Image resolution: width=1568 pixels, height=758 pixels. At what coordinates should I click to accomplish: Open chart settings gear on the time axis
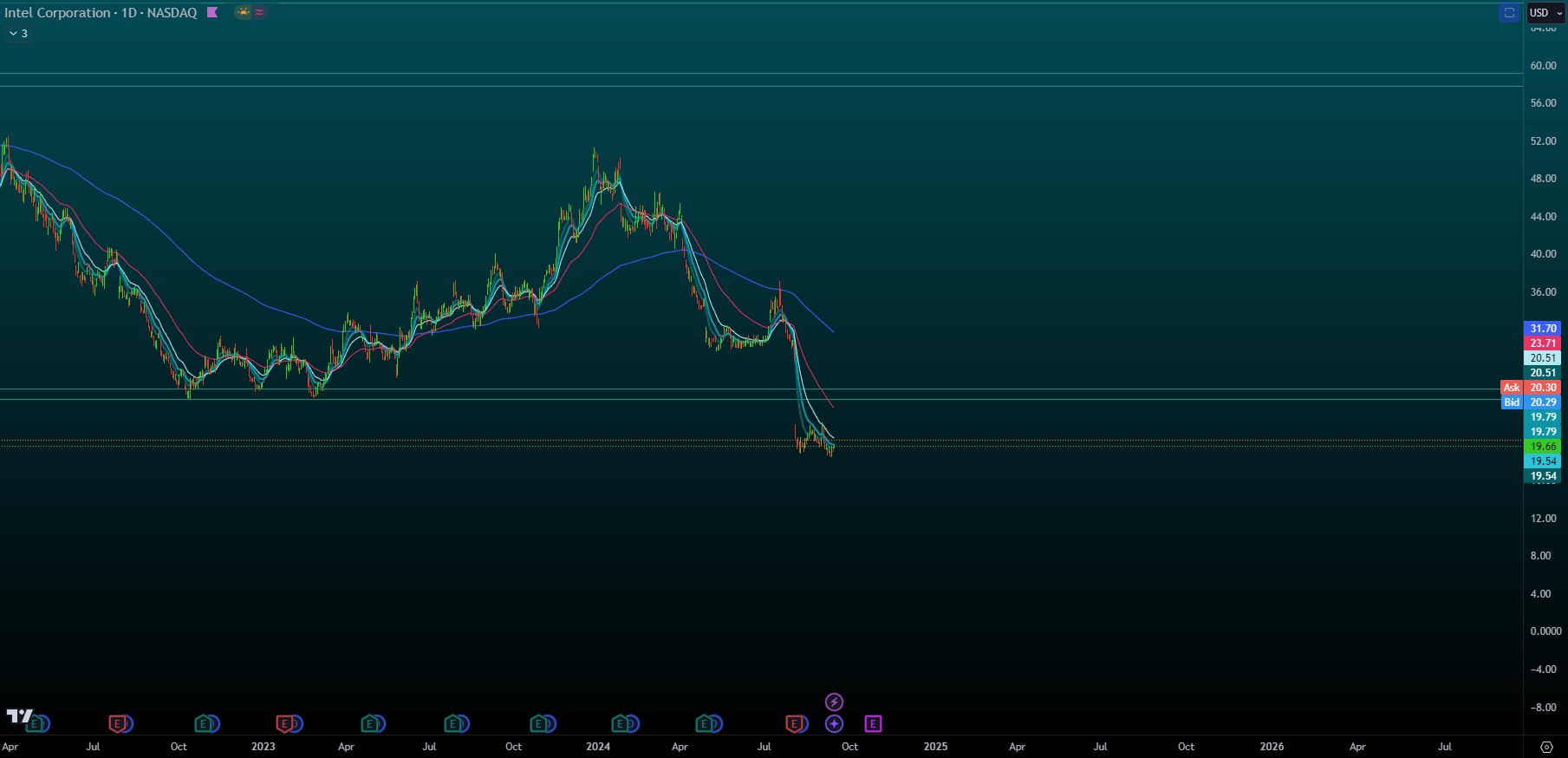1546,747
